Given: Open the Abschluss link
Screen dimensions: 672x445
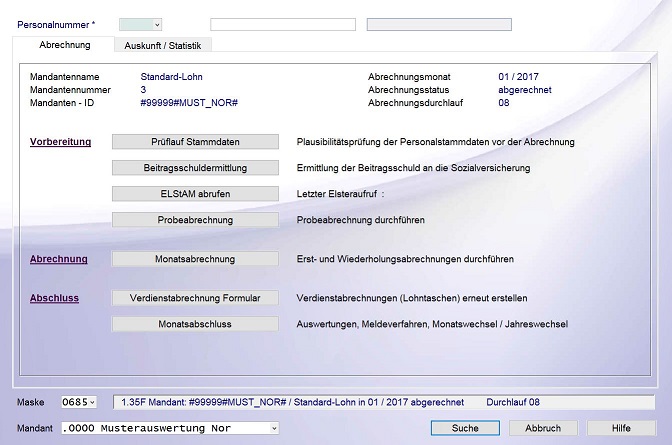Looking at the screenshot, I should [x=54, y=298].
